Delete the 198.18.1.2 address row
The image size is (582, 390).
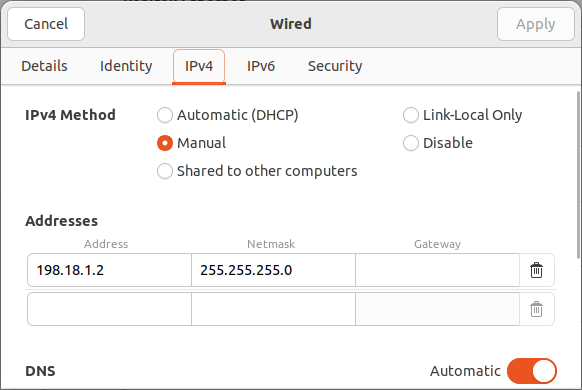pos(536,270)
